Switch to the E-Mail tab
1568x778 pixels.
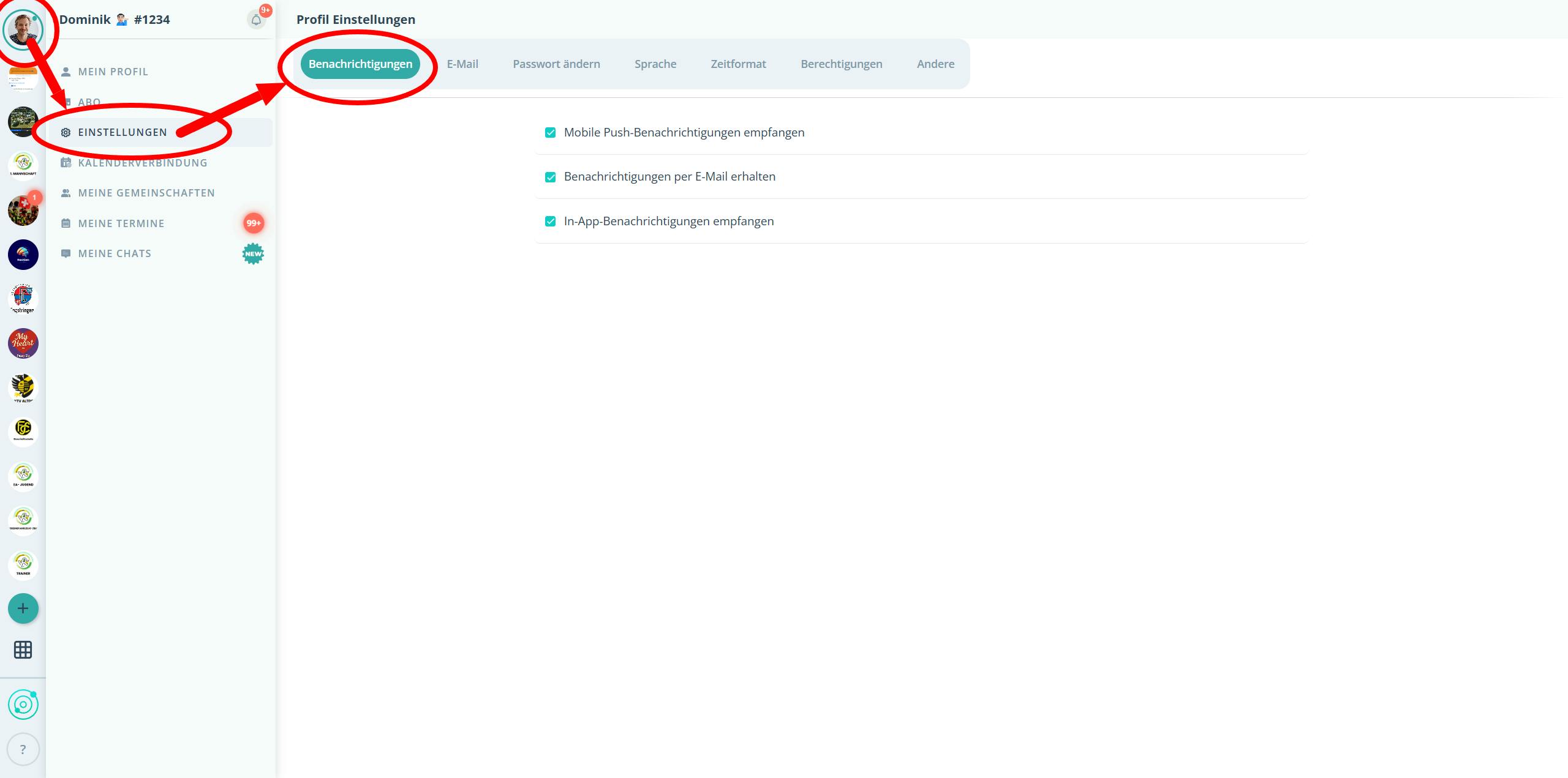pyautogui.click(x=462, y=64)
